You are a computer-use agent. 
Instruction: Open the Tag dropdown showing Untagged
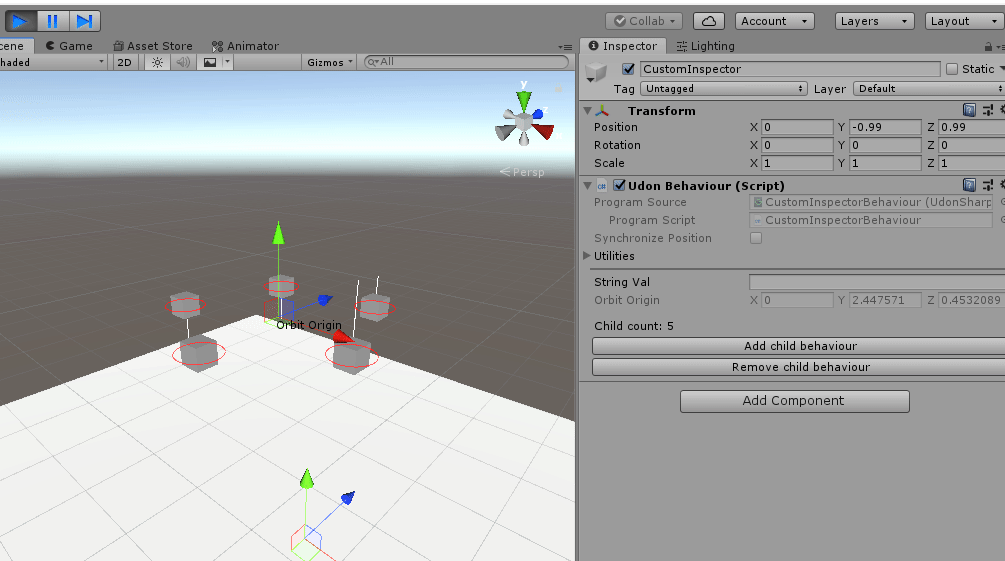(724, 88)
